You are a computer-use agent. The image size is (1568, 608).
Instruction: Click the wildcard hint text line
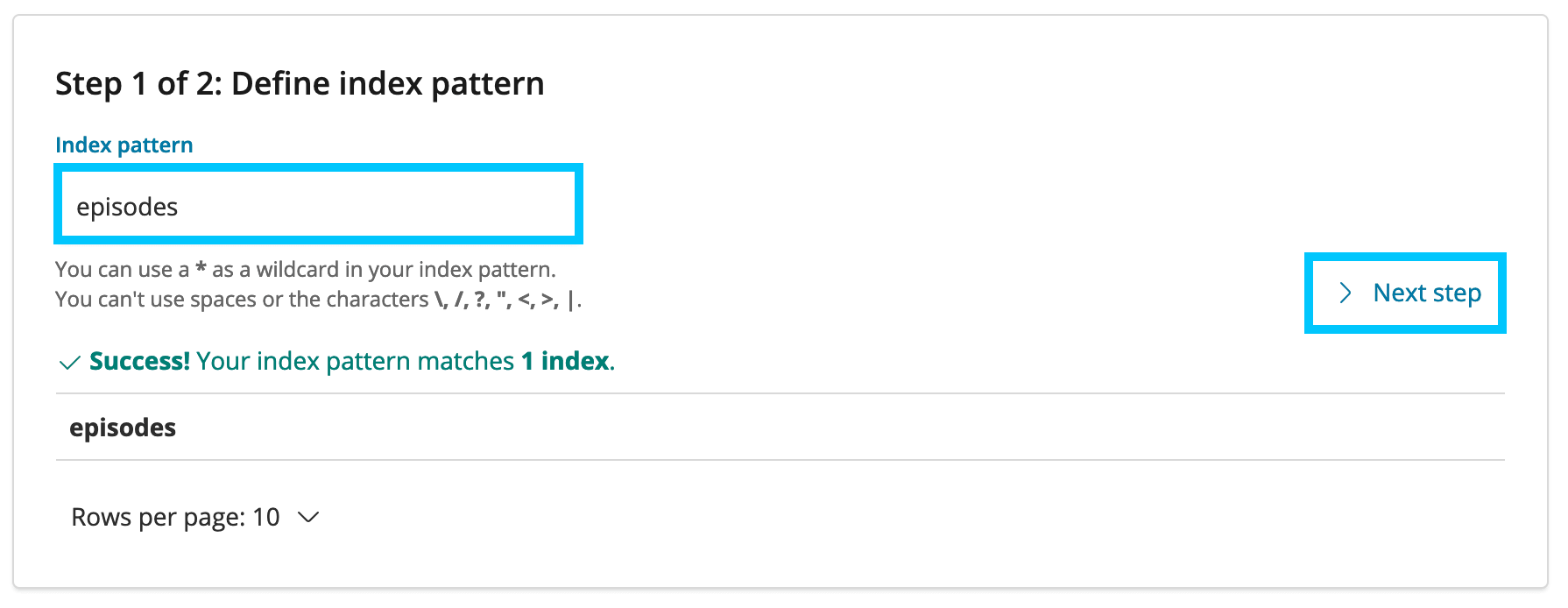click(x=305, y=269)
